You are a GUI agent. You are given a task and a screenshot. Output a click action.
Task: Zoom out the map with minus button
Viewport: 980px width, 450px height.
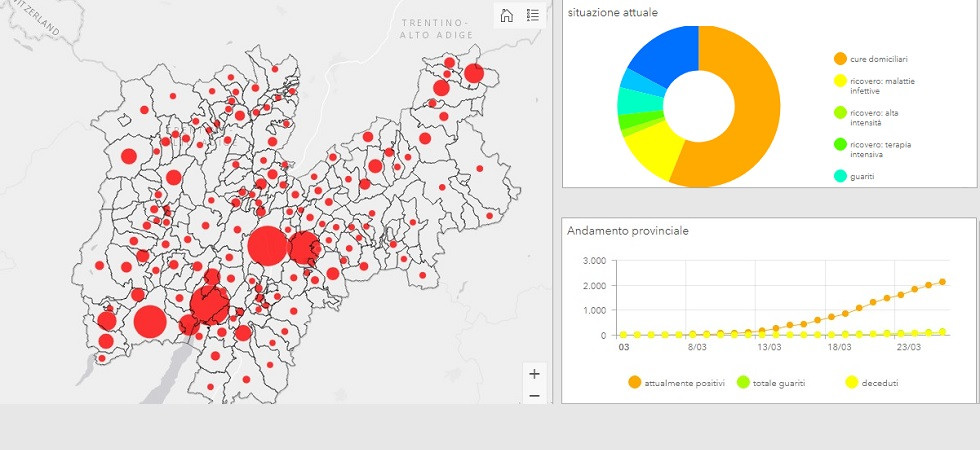(534, 396)
